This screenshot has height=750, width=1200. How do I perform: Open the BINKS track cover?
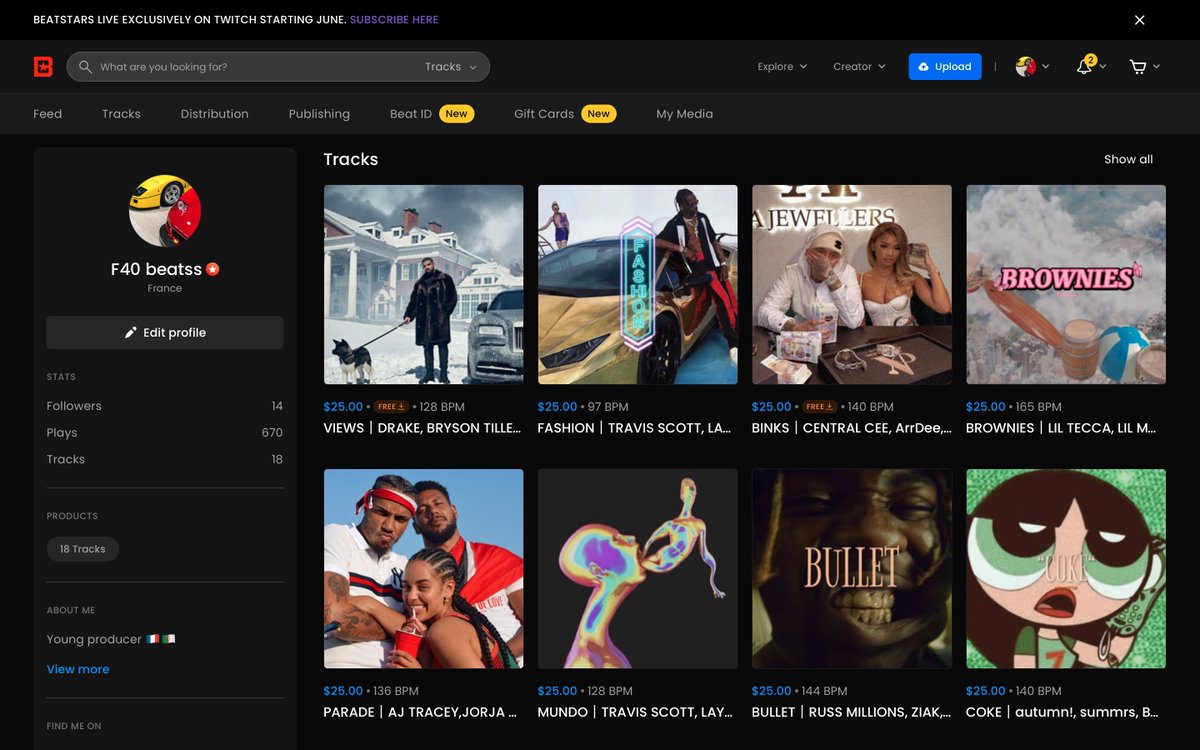pyautogui.click(x=852, y=284)
